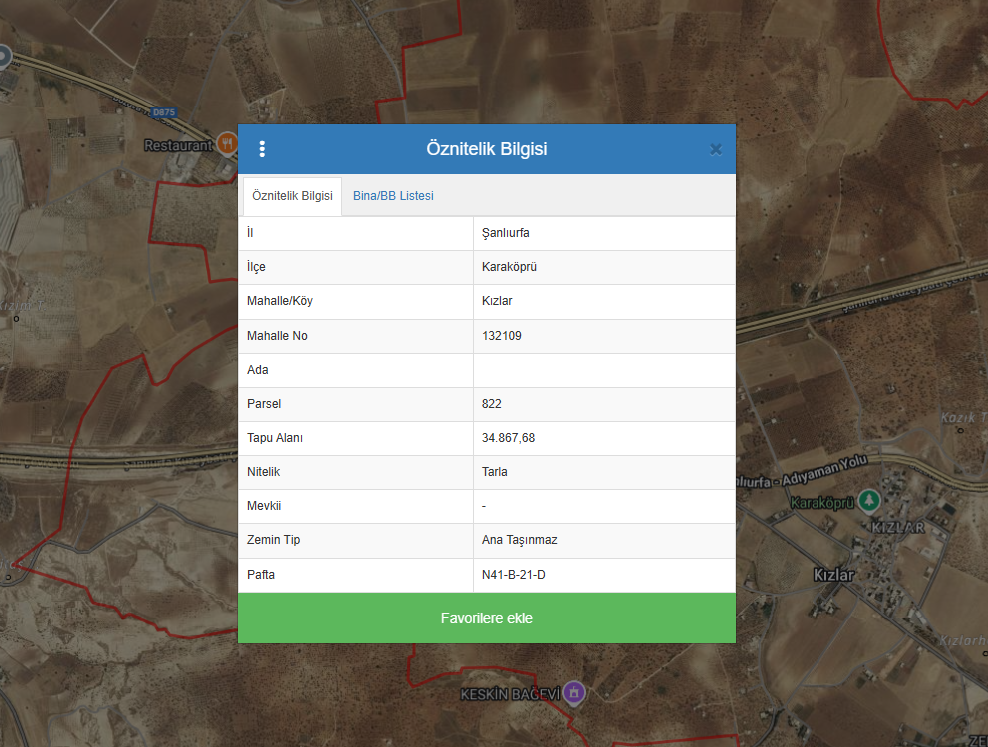The height and width of the screenshot is (747, 988).
Task: Click the partially visible marker at map's left edge
Action: [4, 56]
